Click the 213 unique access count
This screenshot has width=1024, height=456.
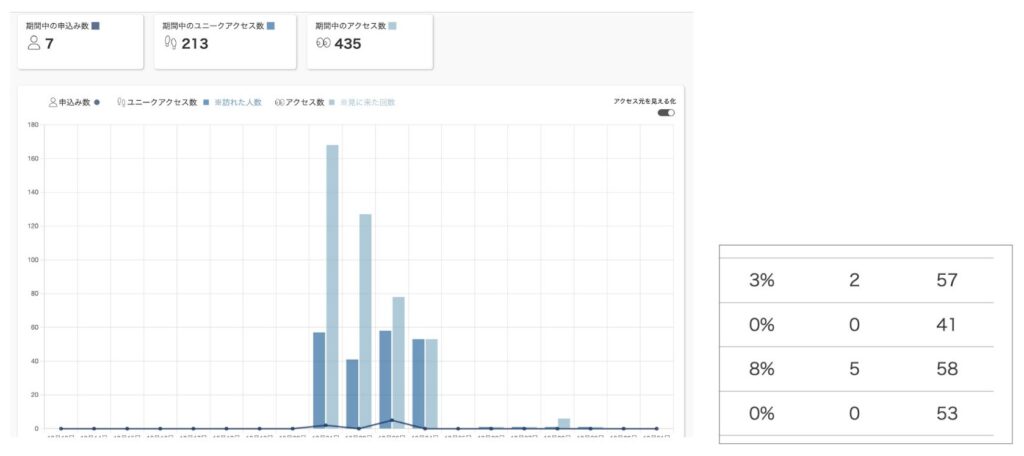[x=195, y=44]
